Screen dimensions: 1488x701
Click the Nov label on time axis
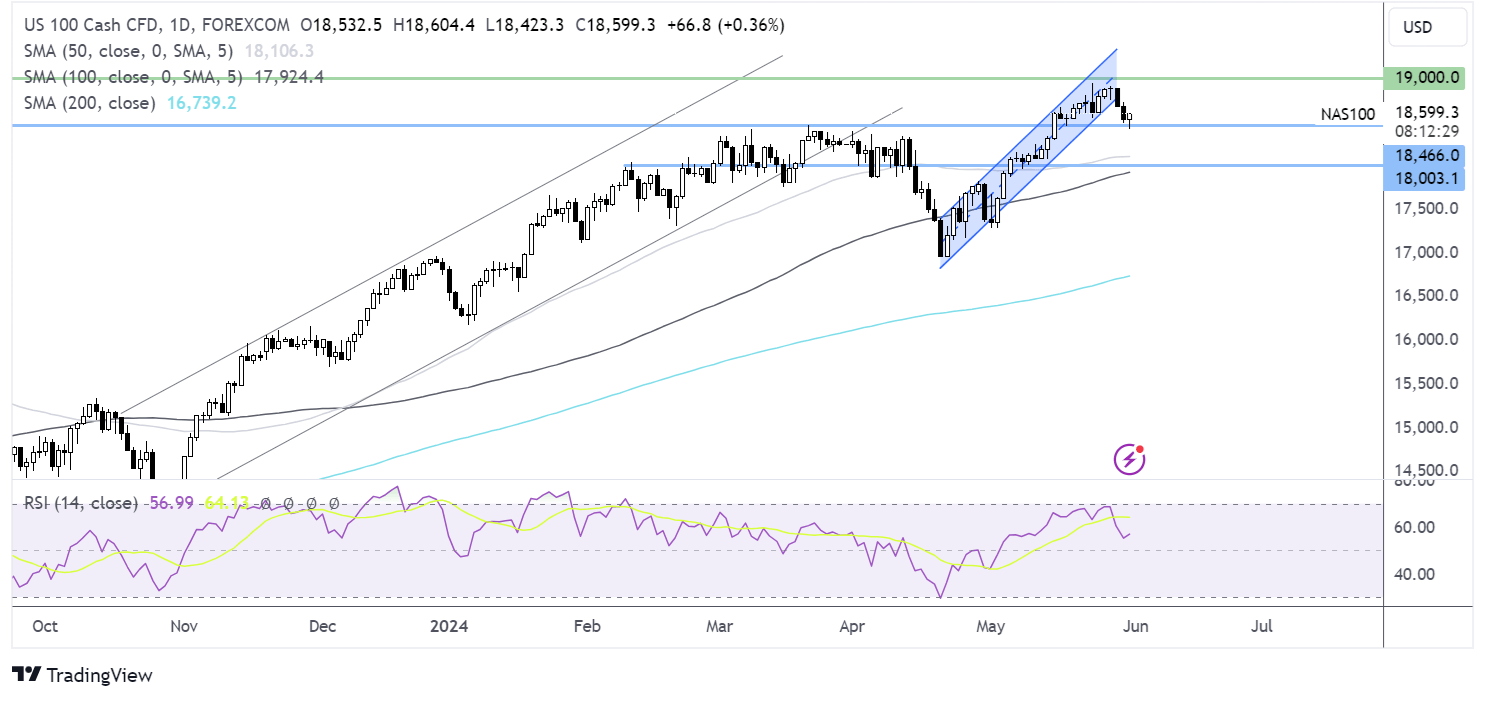(184, 627)
